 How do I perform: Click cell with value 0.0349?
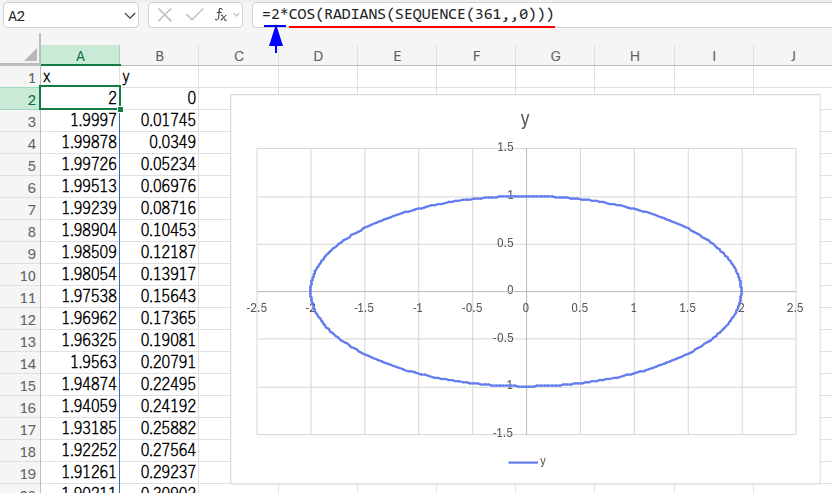click(159, 143)
